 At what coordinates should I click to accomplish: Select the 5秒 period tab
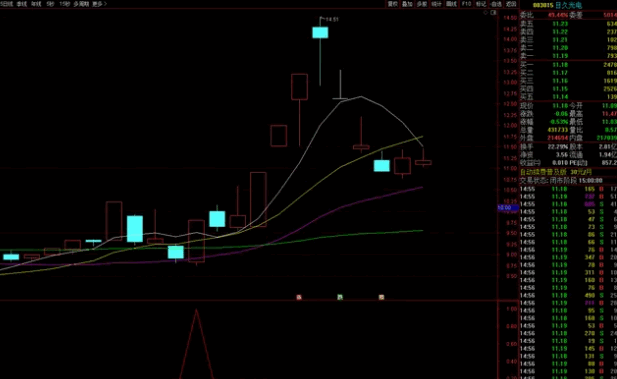[x=50, y=4]
